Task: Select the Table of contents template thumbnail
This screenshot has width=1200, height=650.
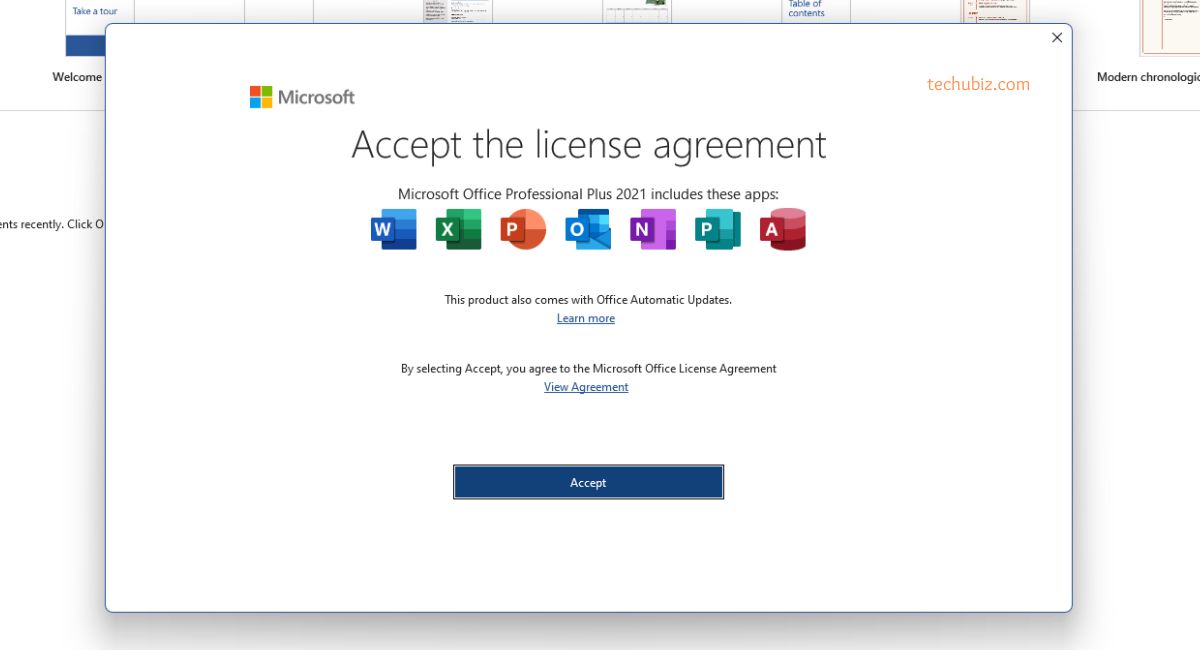Action: [806, 10]
